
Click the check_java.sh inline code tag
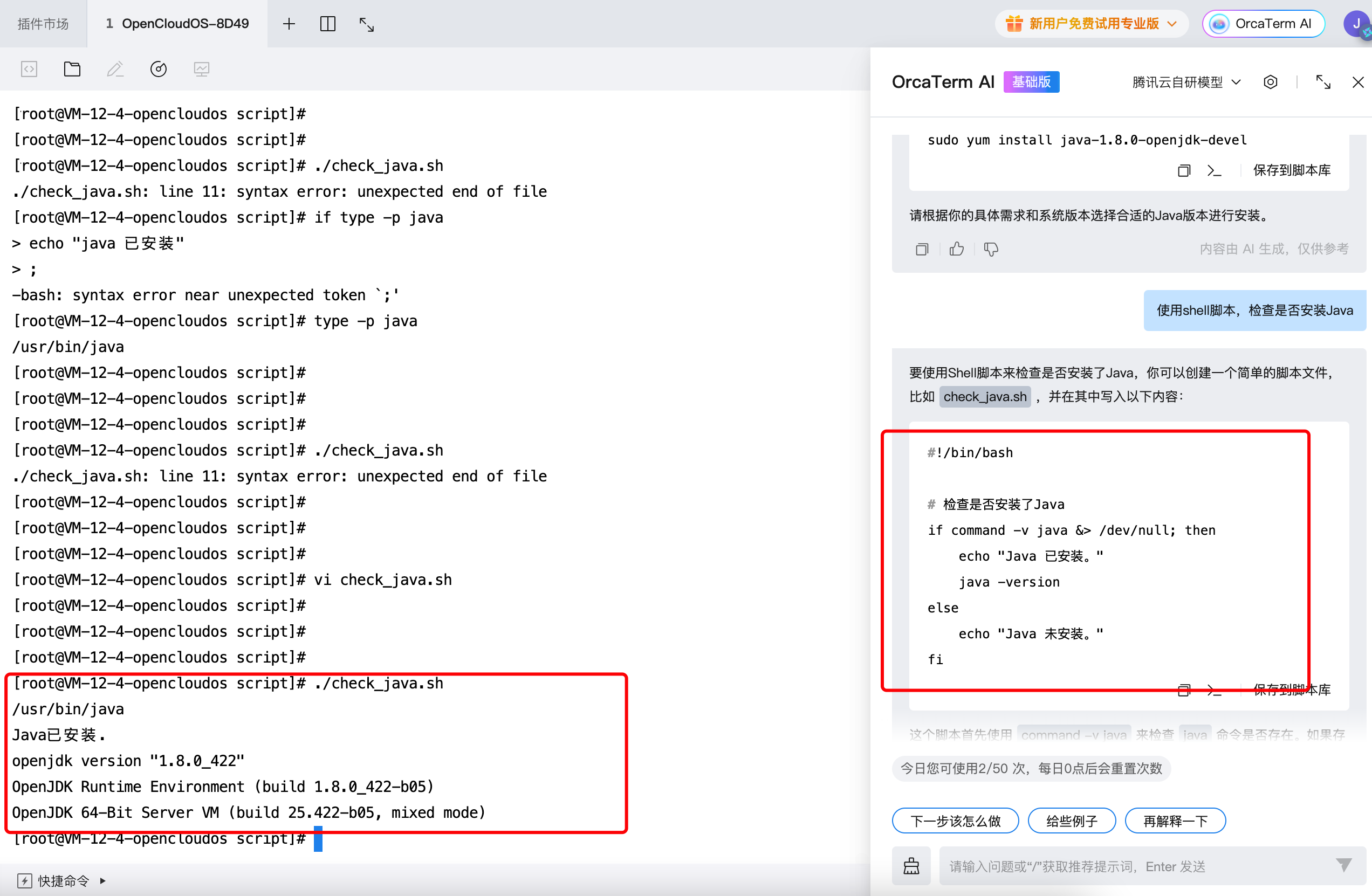coord(985,397)
